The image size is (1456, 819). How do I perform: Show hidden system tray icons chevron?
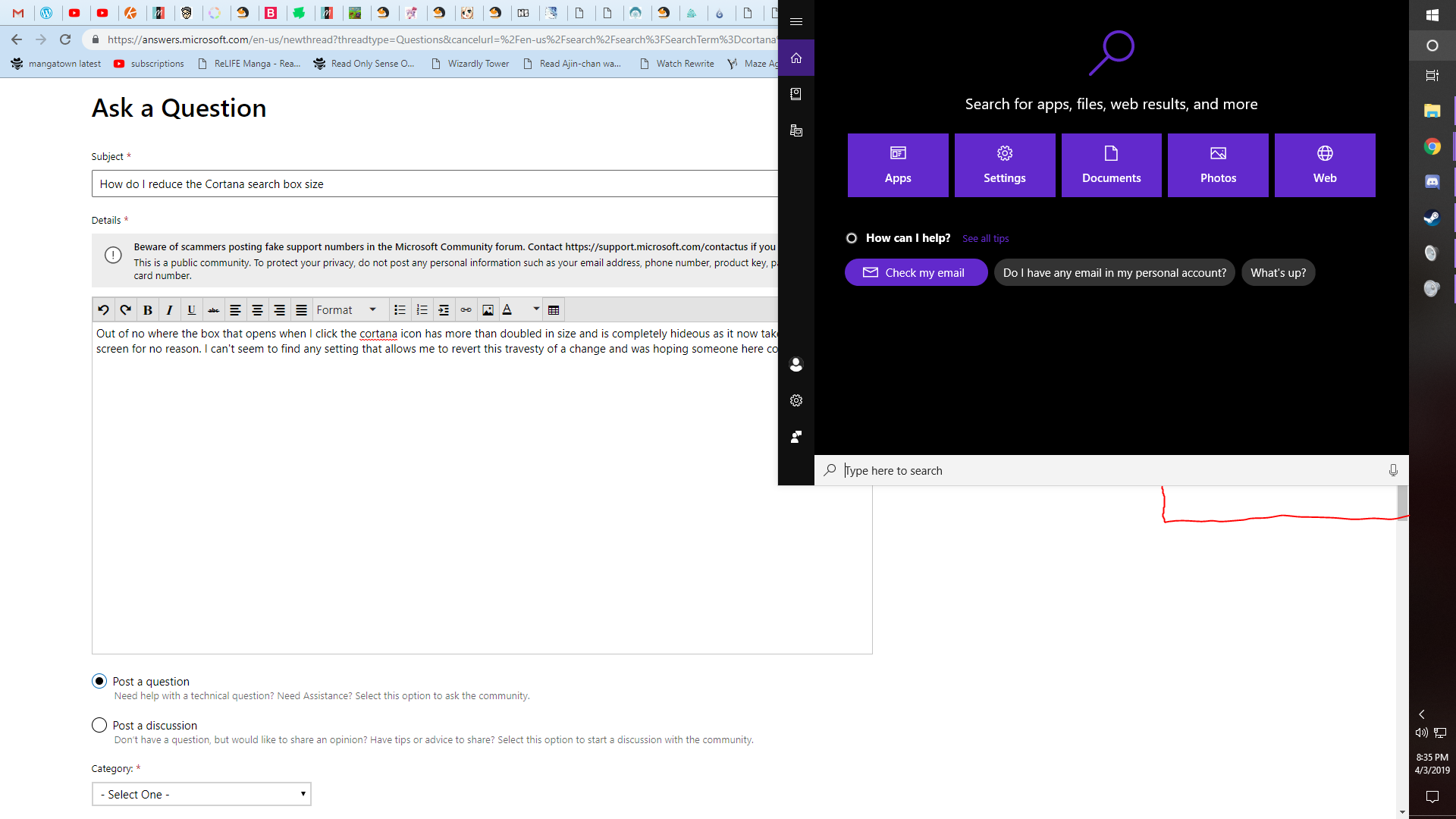point(1422,714)
